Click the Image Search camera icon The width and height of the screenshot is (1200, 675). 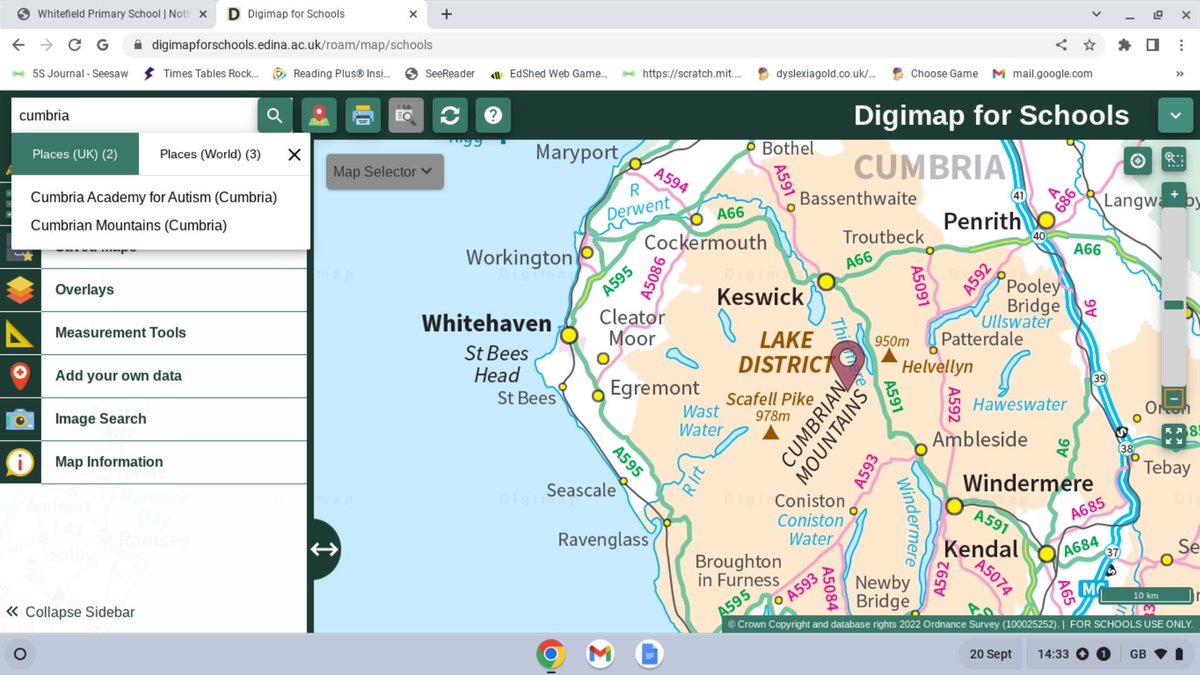tap(20, 419)
